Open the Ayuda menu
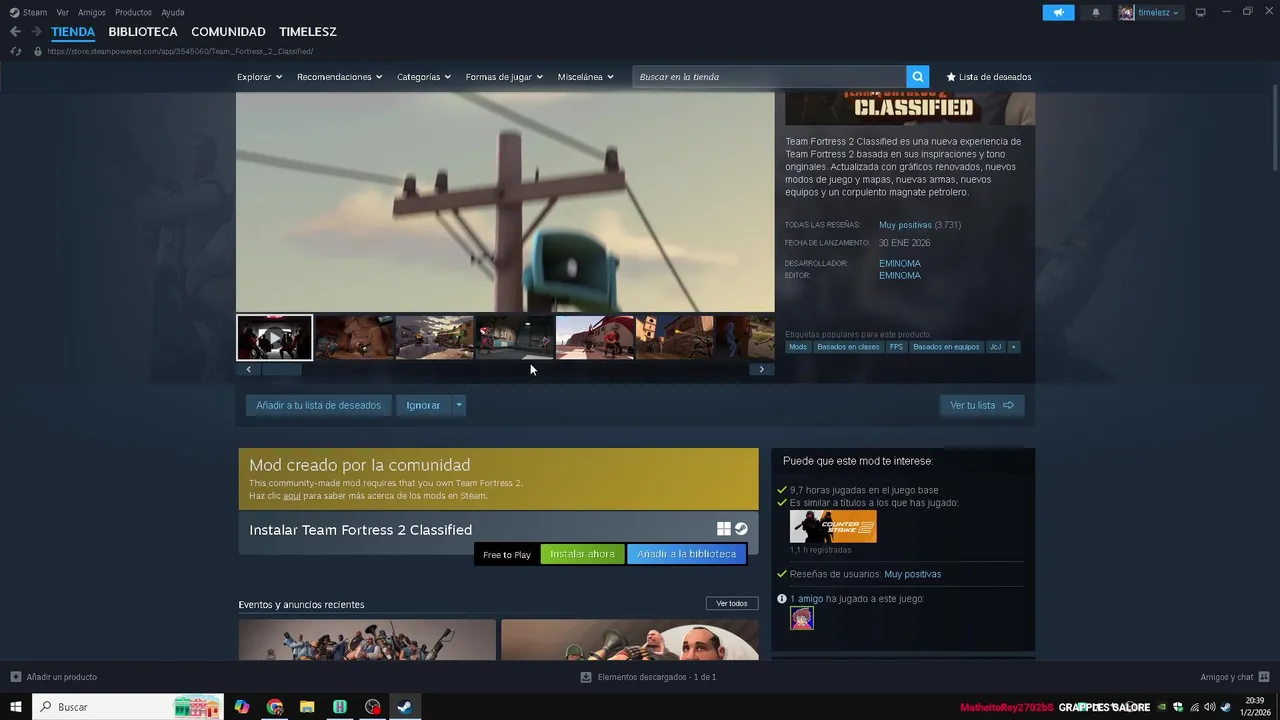 pyautogui.click(x=173, y=12)
